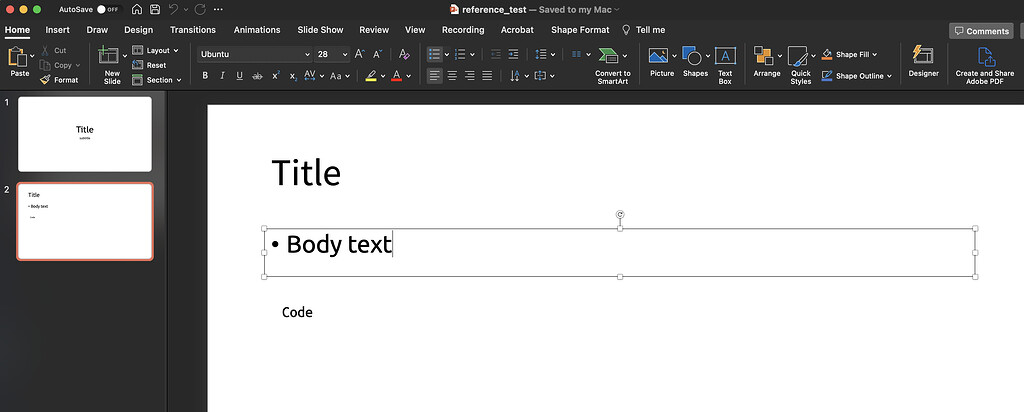Undo the last action

[173, 10]
